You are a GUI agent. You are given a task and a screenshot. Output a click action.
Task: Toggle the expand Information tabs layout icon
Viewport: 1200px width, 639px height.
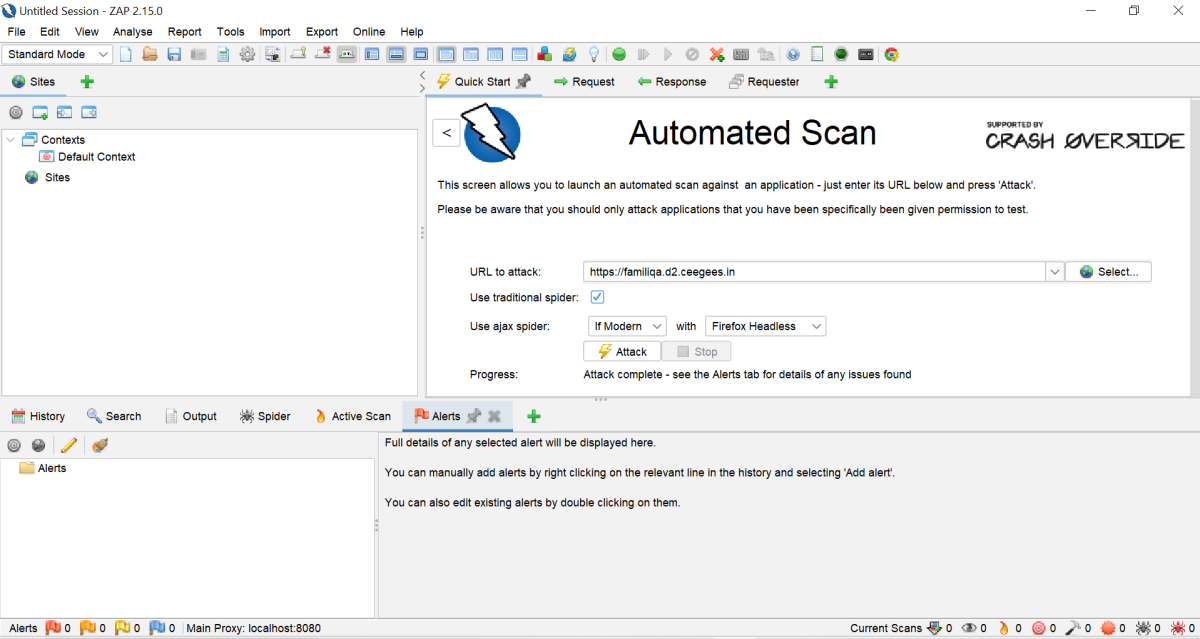(396, 54)
